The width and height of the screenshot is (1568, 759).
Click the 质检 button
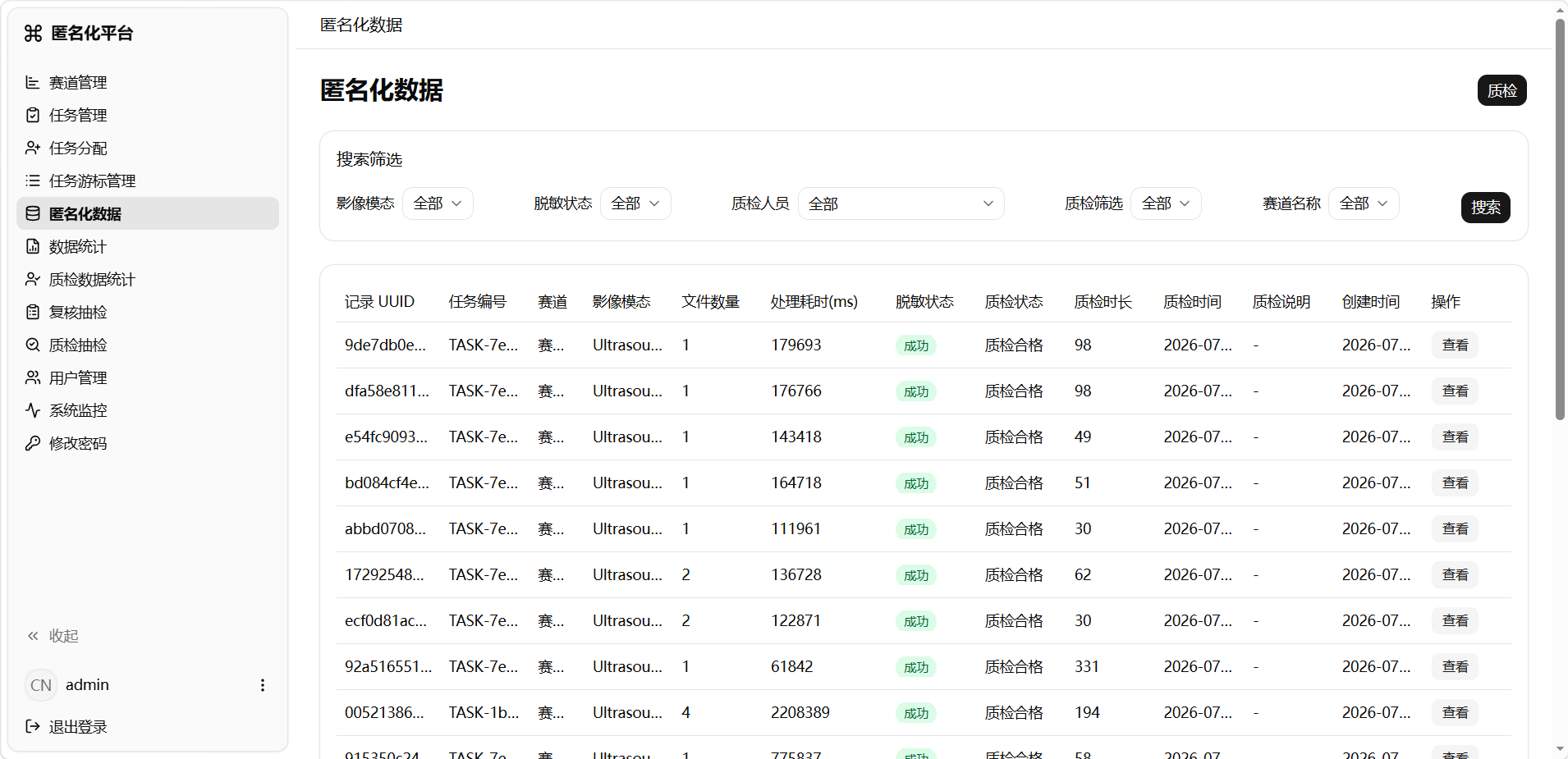1502,90
